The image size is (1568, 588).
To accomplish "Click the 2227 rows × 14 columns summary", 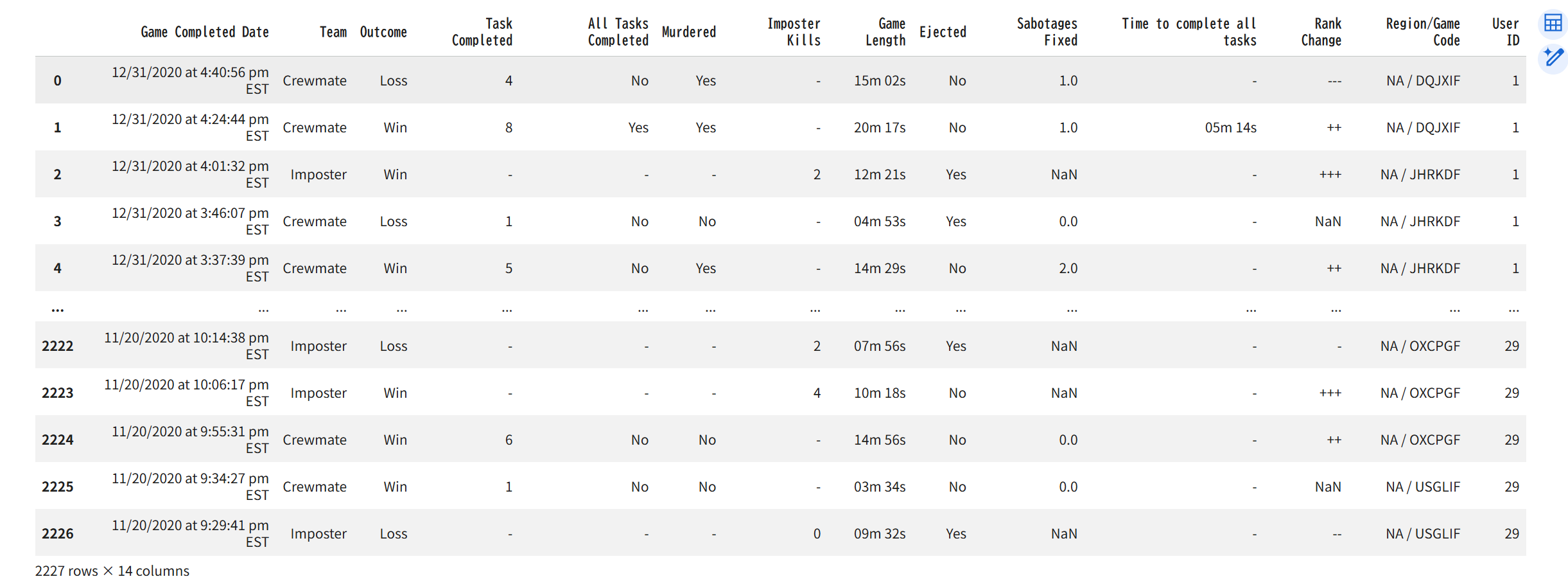I will (112, 571).
